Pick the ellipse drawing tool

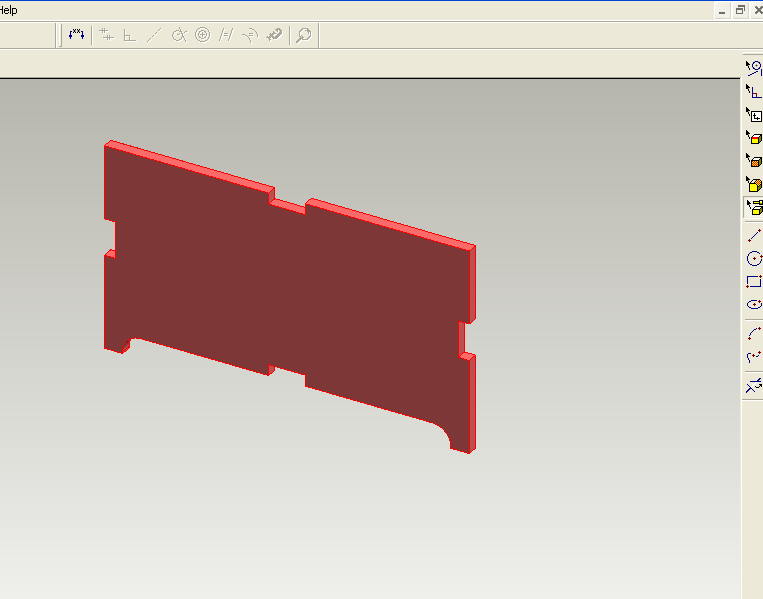[x=754, y=305]
